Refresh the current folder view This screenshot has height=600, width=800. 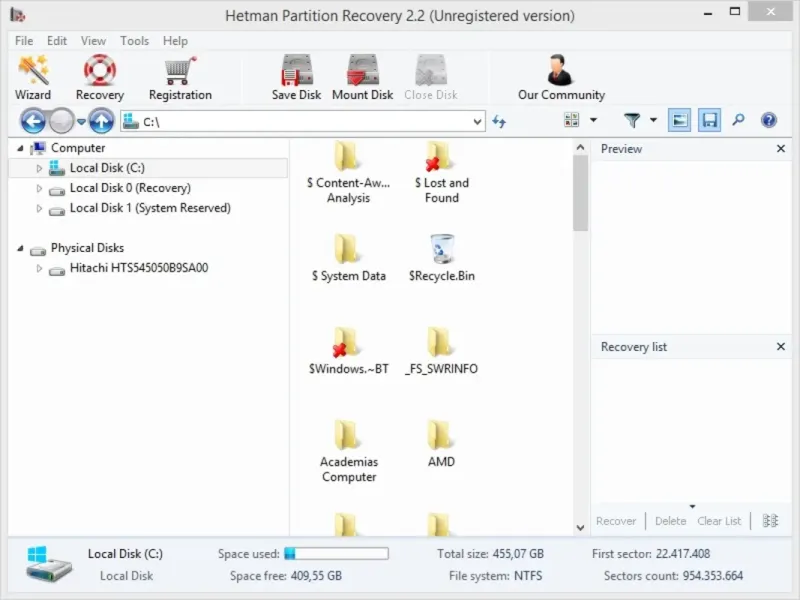coord(499,121)
